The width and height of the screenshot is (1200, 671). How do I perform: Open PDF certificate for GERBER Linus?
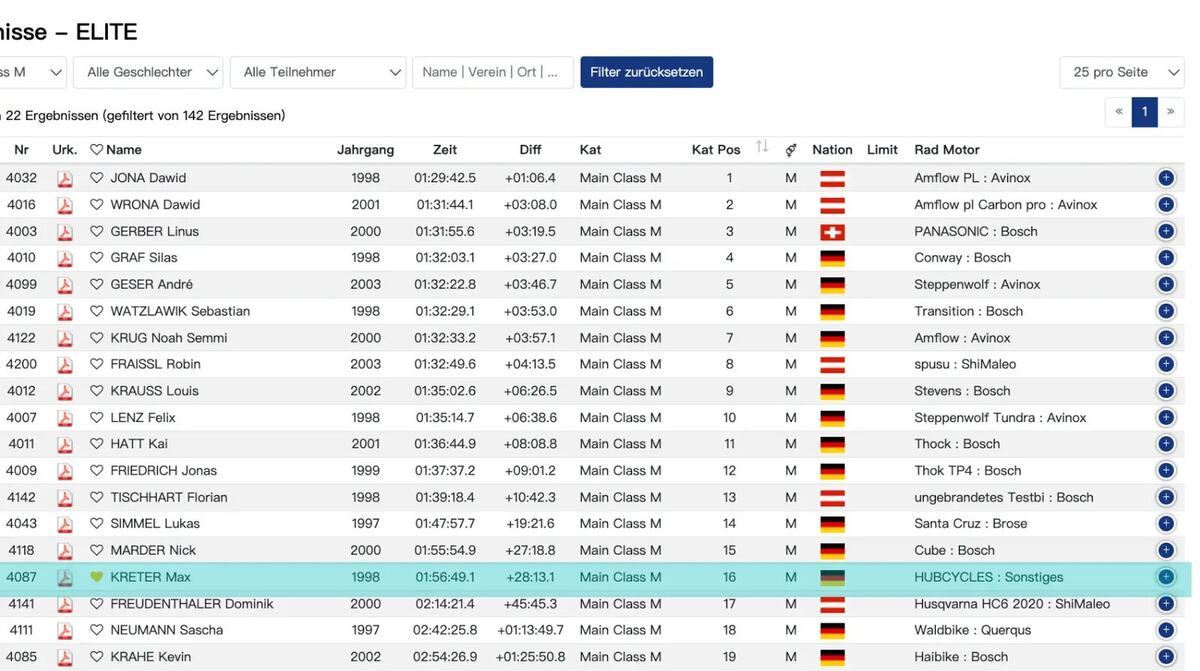[x=65, y=231]
